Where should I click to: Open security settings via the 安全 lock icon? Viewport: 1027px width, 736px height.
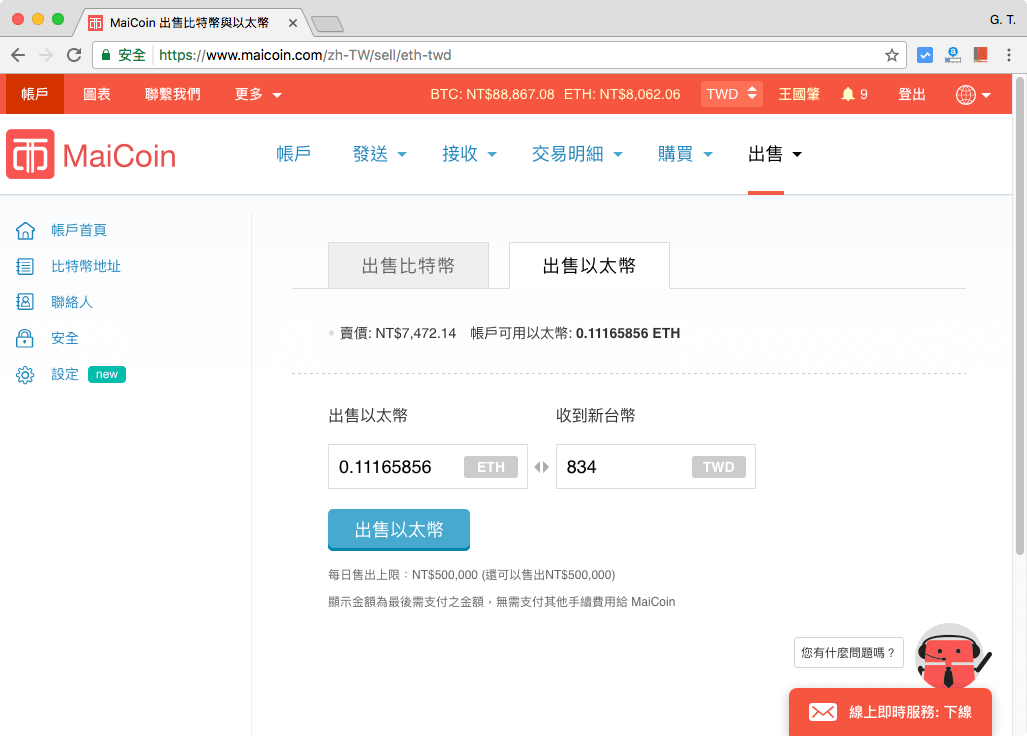tap(24, 337)
